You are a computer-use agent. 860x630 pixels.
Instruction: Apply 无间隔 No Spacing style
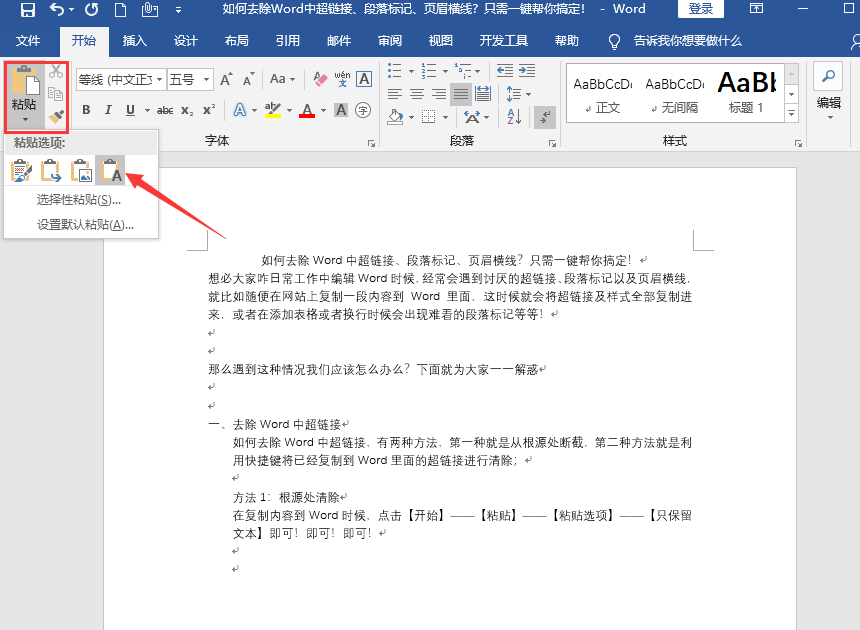675,94
